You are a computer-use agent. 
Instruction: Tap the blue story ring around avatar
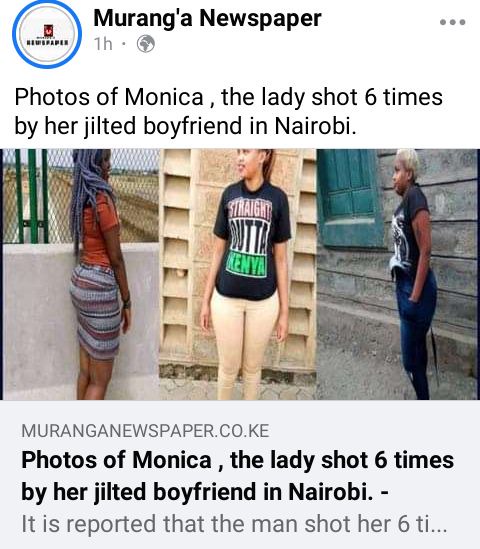[x=47, y=34]
